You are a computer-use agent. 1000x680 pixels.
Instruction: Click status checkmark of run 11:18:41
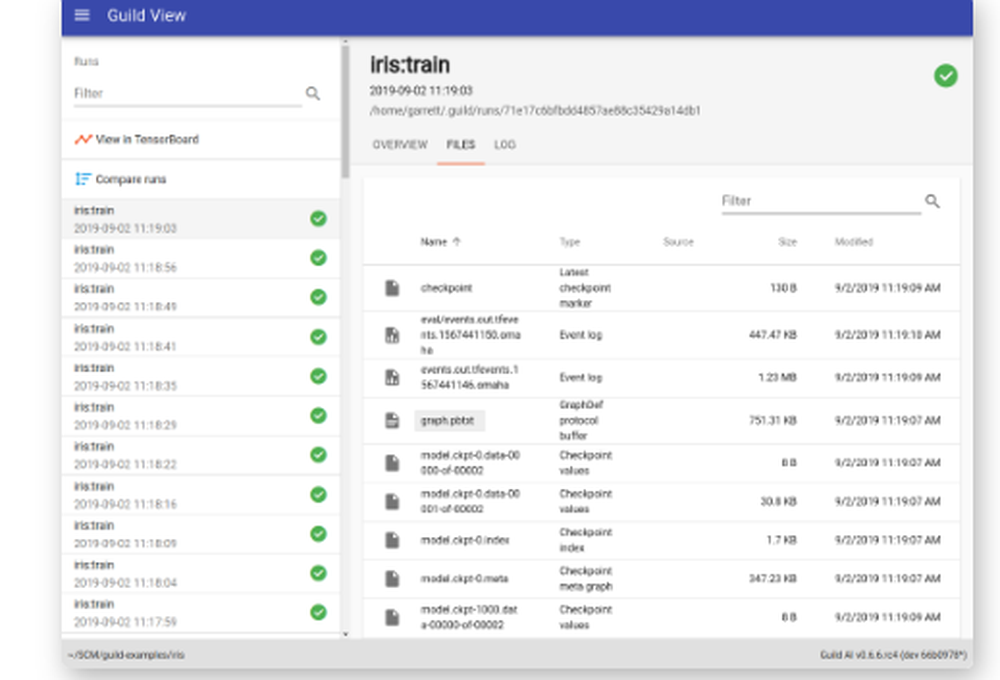point(318,337)
